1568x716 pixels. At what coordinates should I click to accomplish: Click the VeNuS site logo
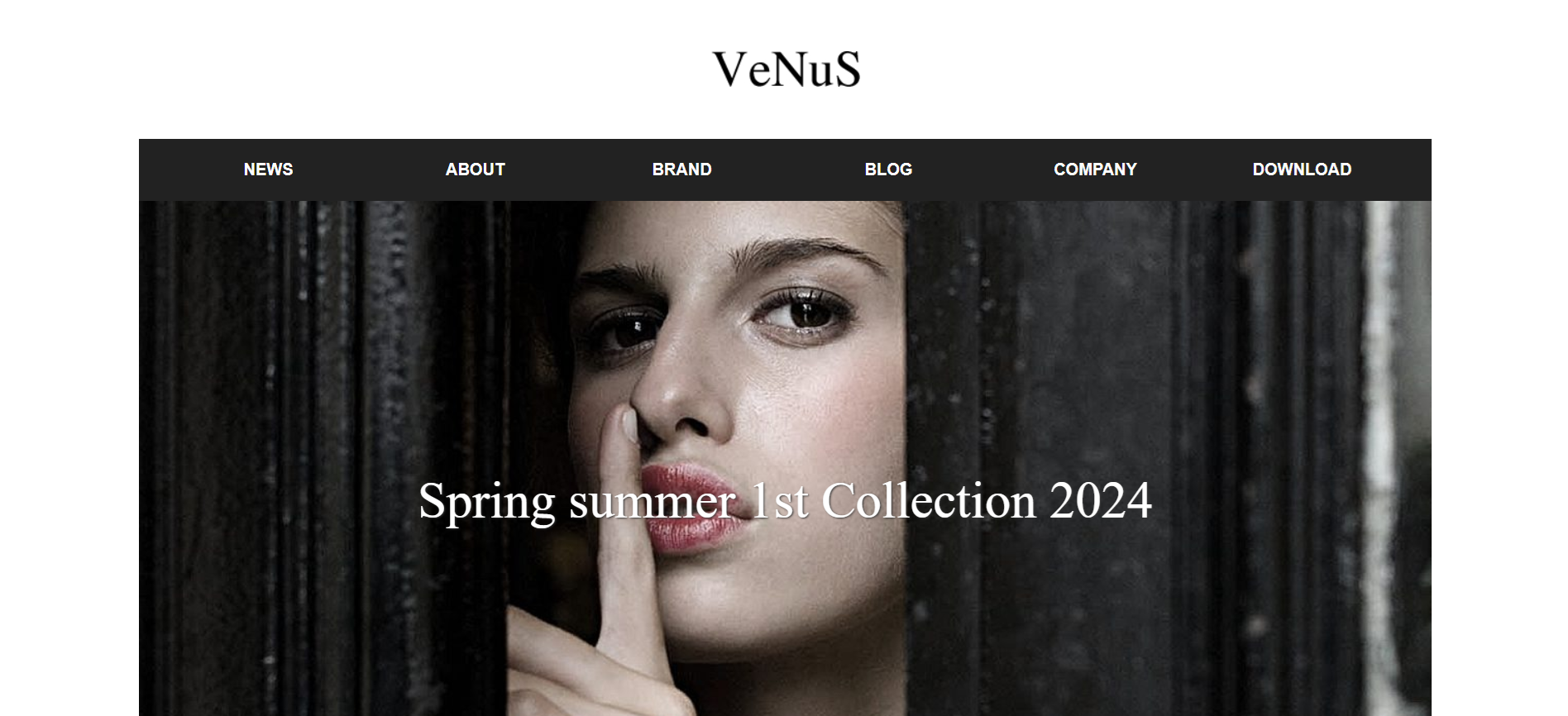[786, 69]
